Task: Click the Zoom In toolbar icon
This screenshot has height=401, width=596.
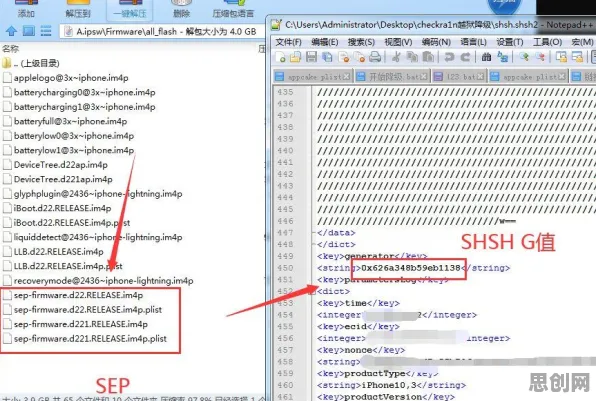Action: [524, 57]
